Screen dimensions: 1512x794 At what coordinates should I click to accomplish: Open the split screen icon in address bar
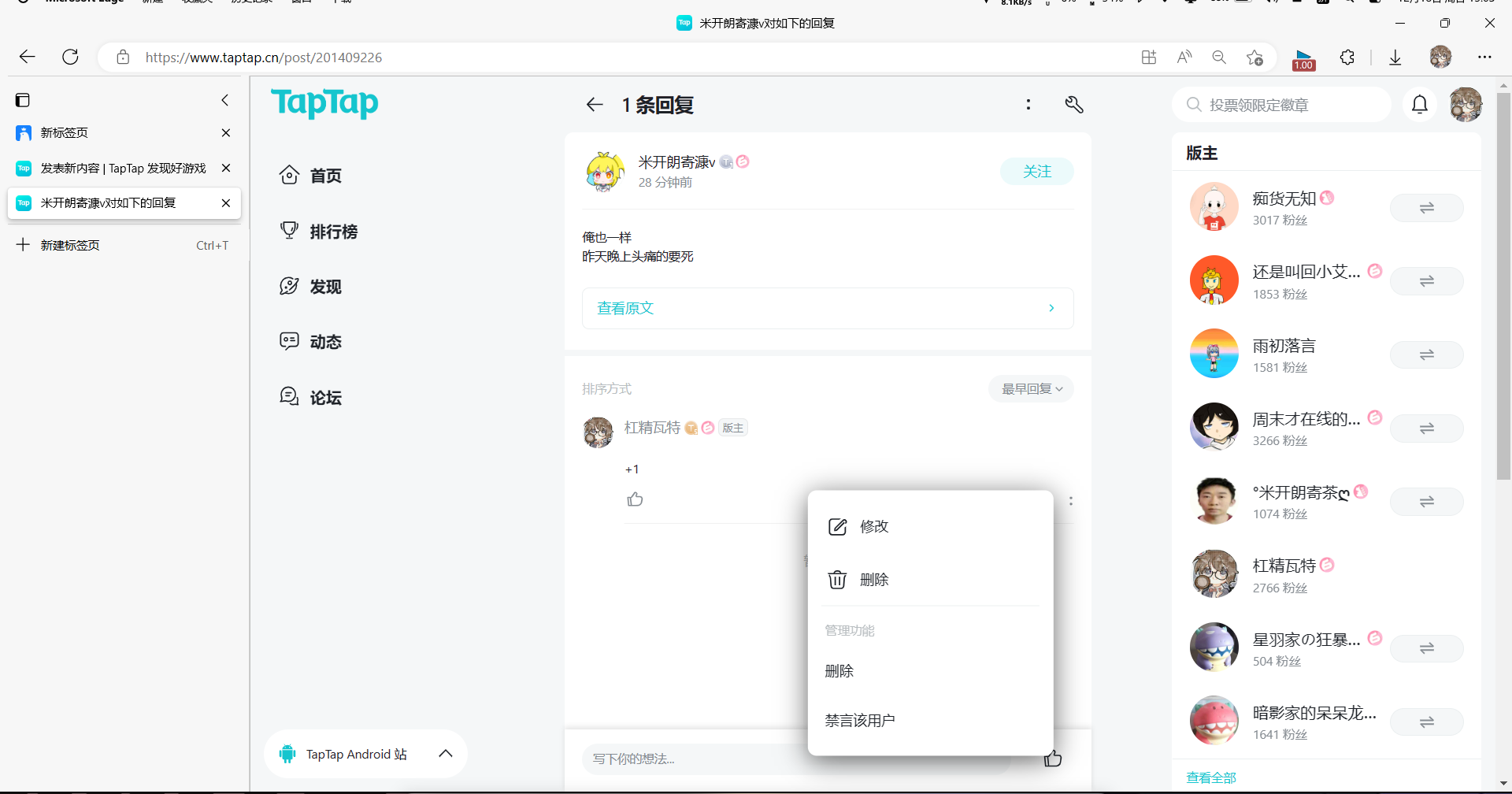[1149, 57]
